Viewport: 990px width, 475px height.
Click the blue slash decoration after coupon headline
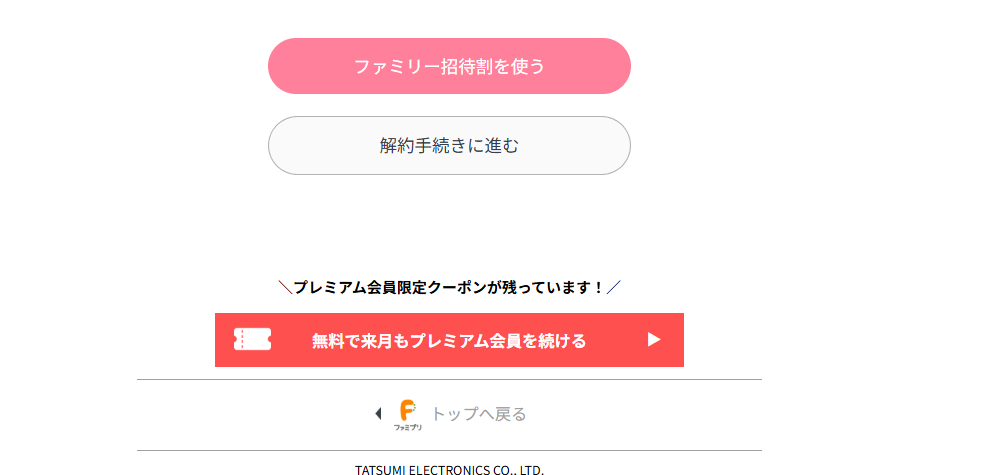[614, 288]
